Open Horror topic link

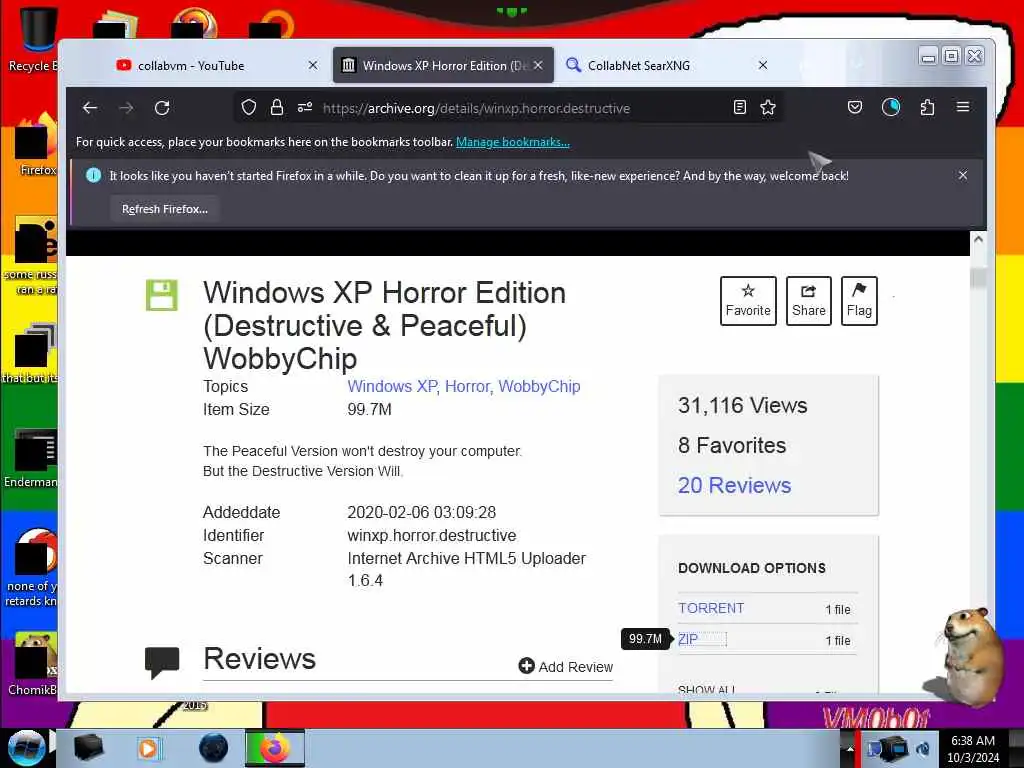click(x=468, y=387)
